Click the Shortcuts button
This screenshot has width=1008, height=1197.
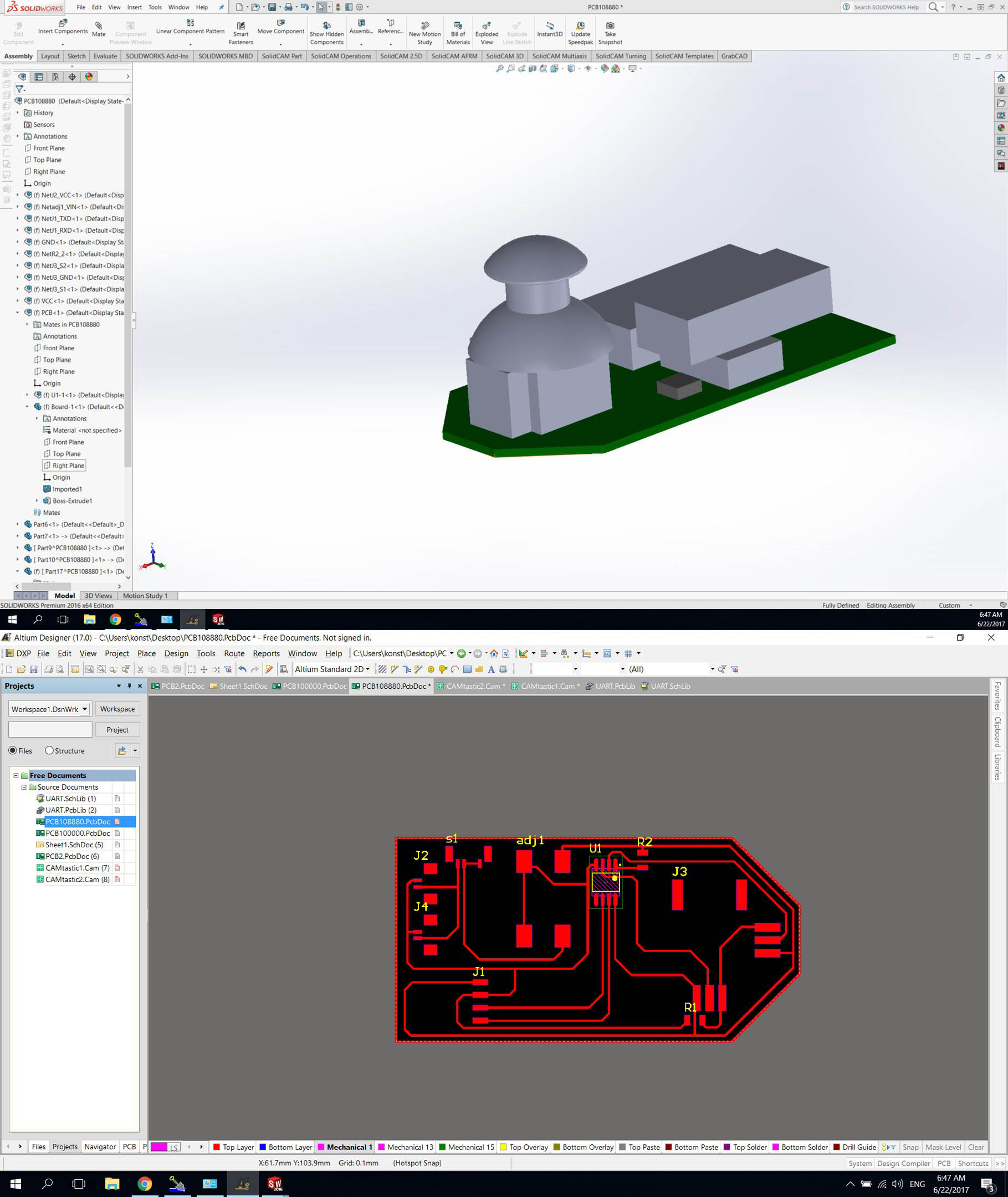coord(973,1163)
